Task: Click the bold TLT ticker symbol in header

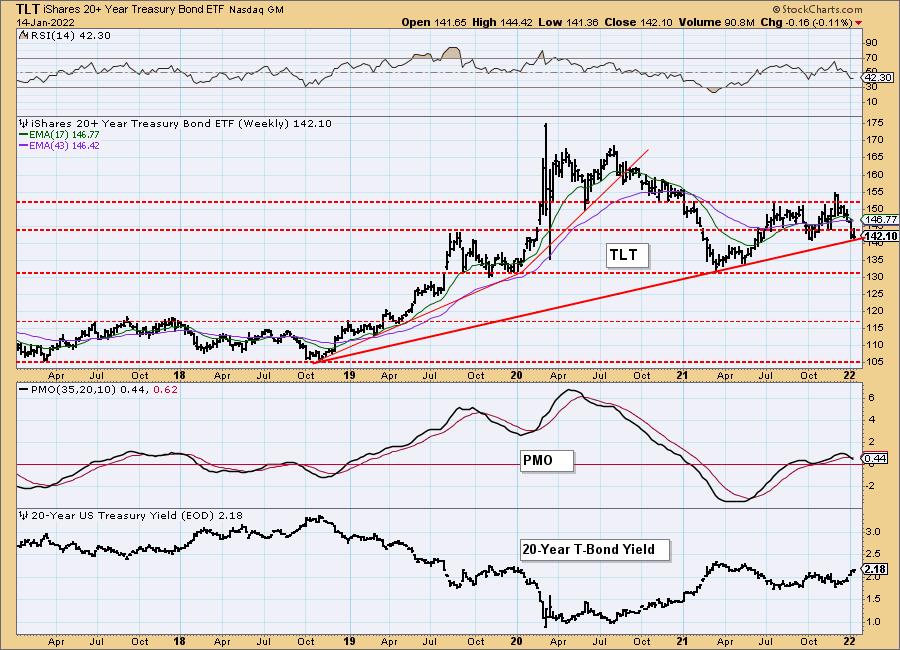Action: point(28,9)
